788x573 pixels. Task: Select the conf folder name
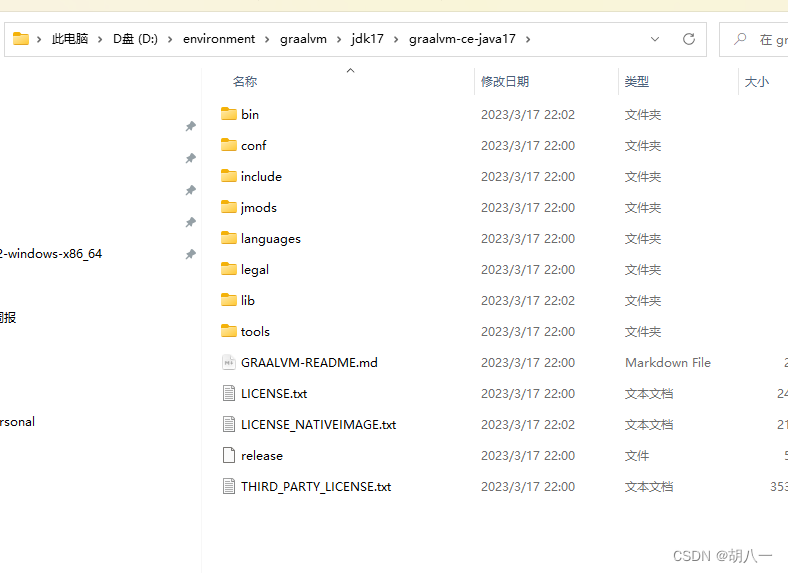pyautogui.click(x=253, y=145)
